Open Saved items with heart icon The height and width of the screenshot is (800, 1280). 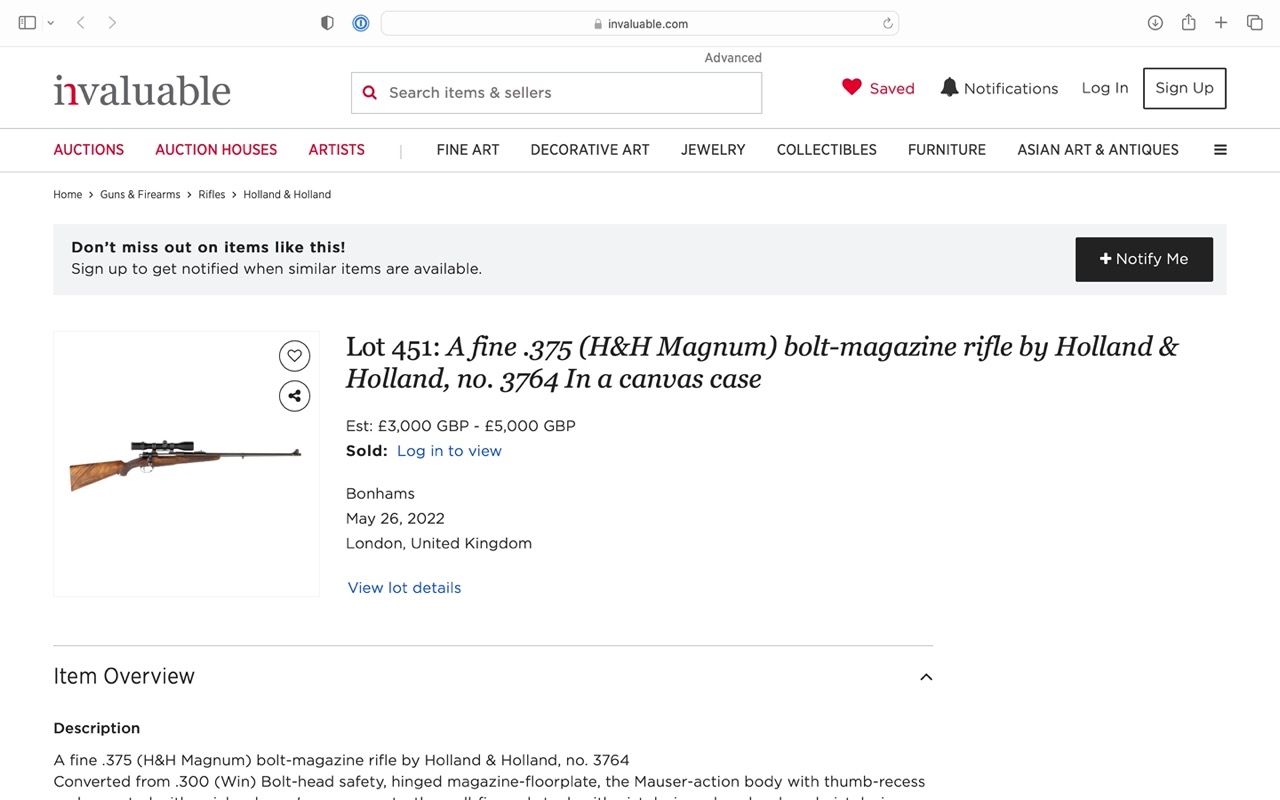click(878, 88)
